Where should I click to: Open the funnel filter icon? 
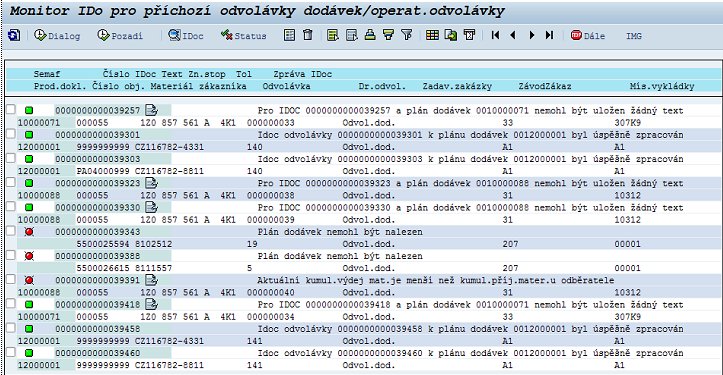(x=406, y=35)
